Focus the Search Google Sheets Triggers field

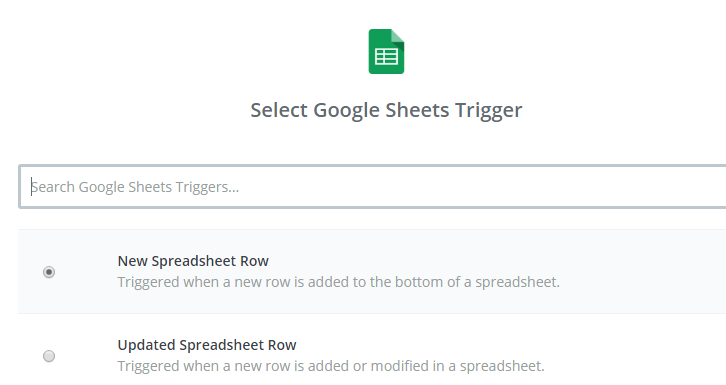pos(372,186)
